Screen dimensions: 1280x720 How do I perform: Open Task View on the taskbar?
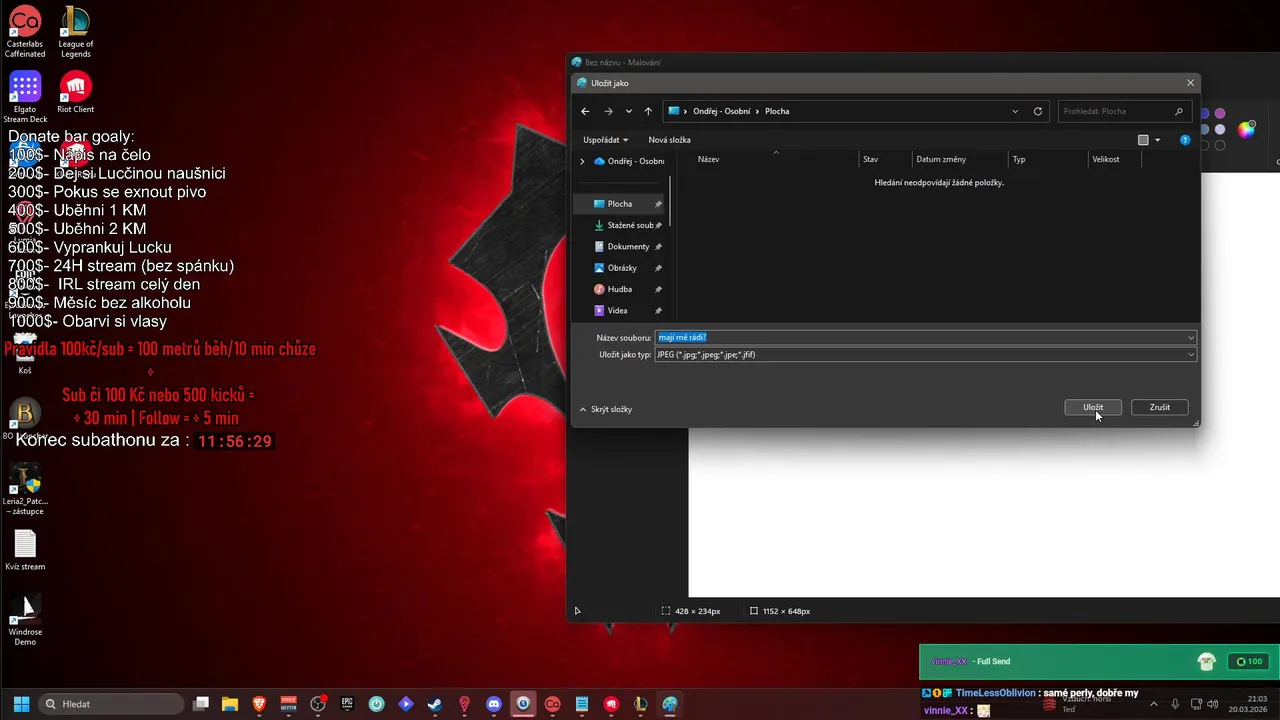point(201,704)
